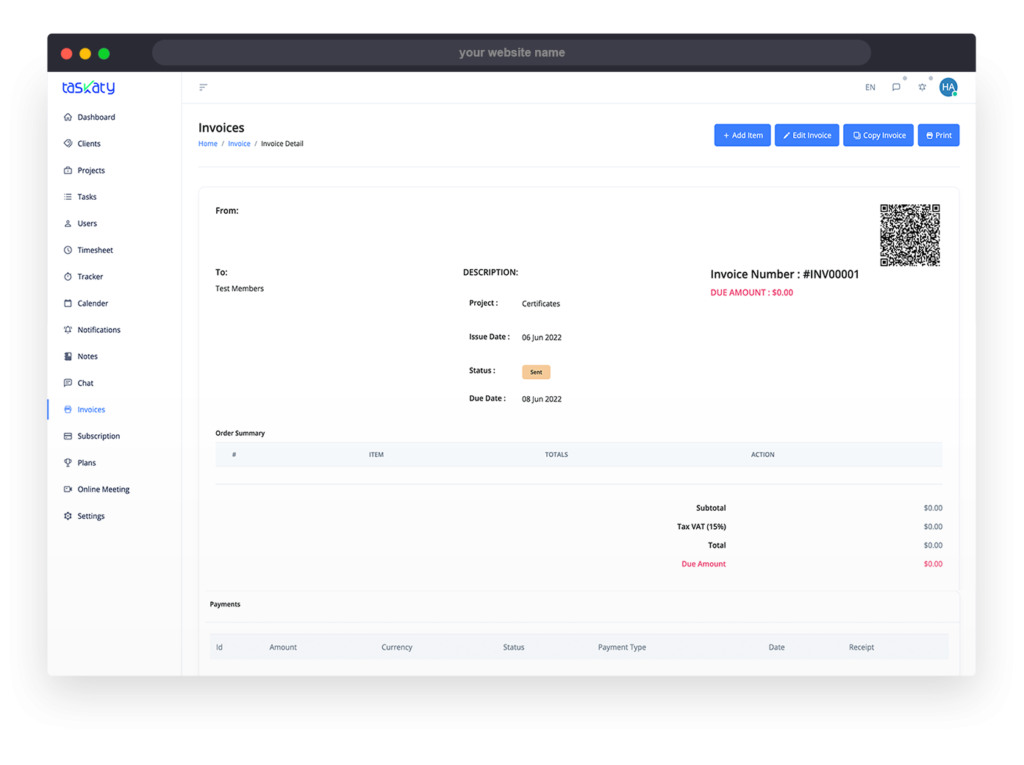Click the Settings gear icon in sidebar
Screen dimensions: 1024x765
coord(68,517)
